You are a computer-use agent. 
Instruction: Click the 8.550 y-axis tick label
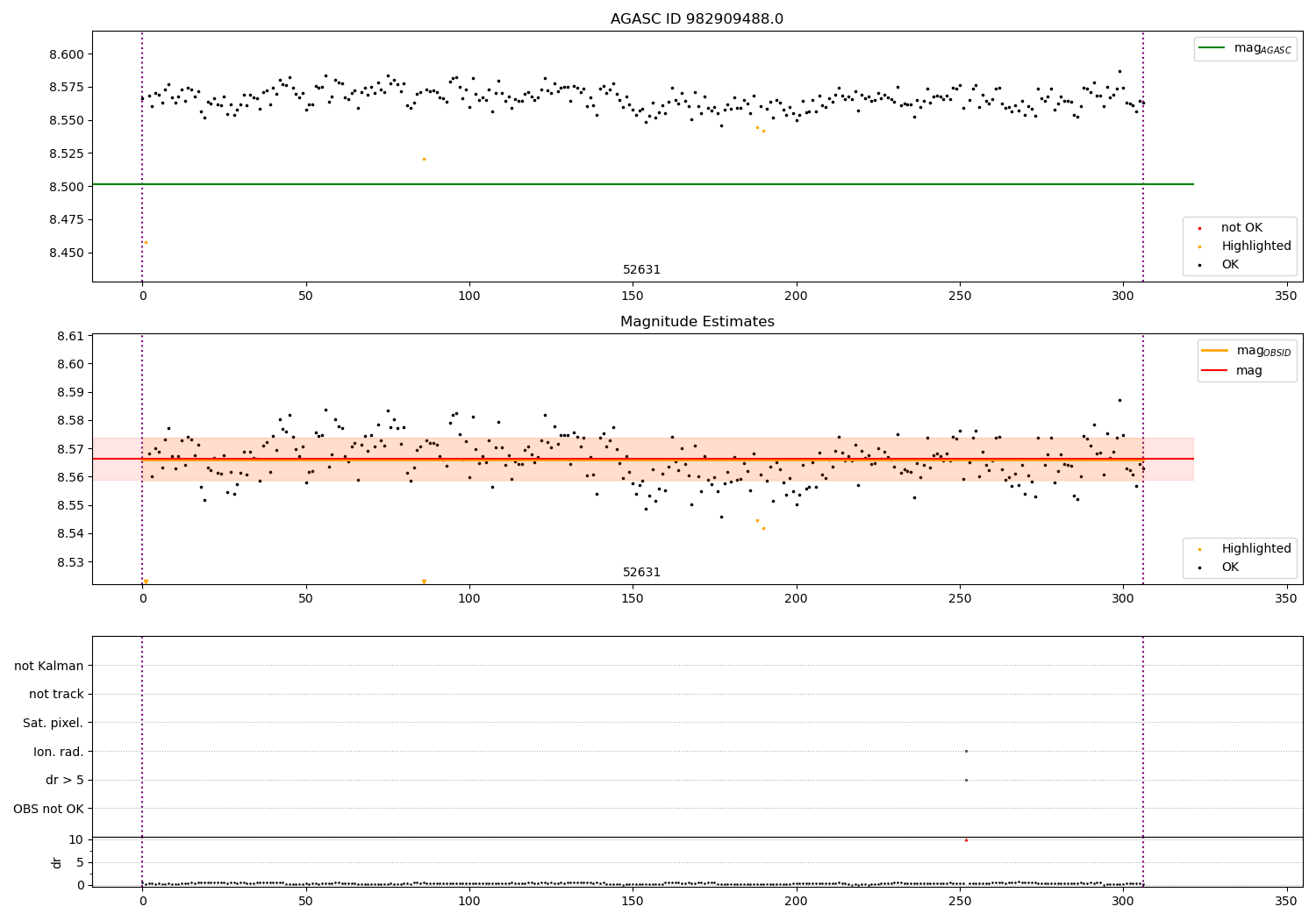(x=66, y=121)
